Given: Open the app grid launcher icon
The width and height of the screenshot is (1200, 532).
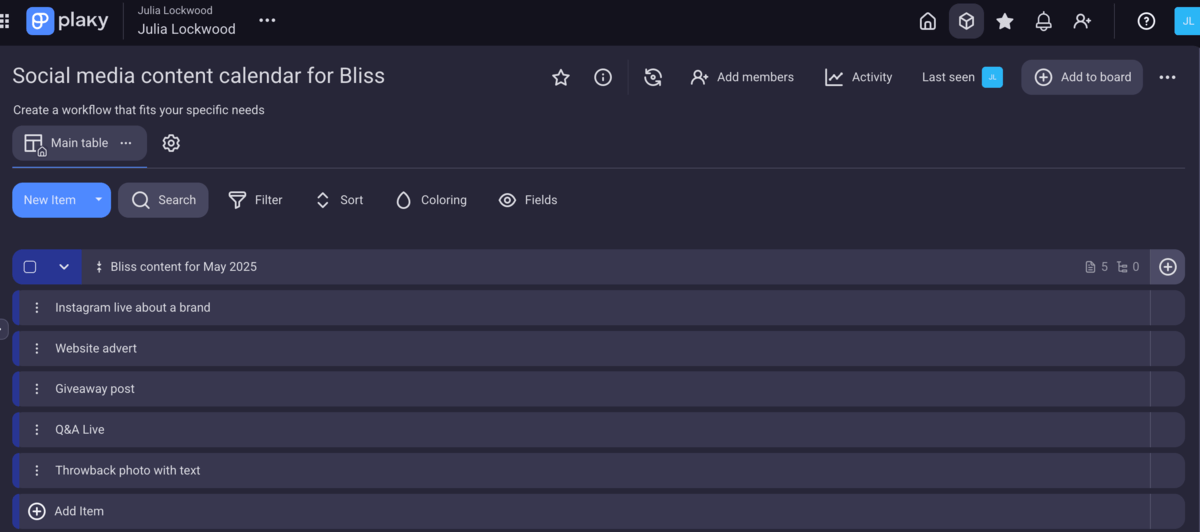Looking at the screenshot, I should point(5,21).
